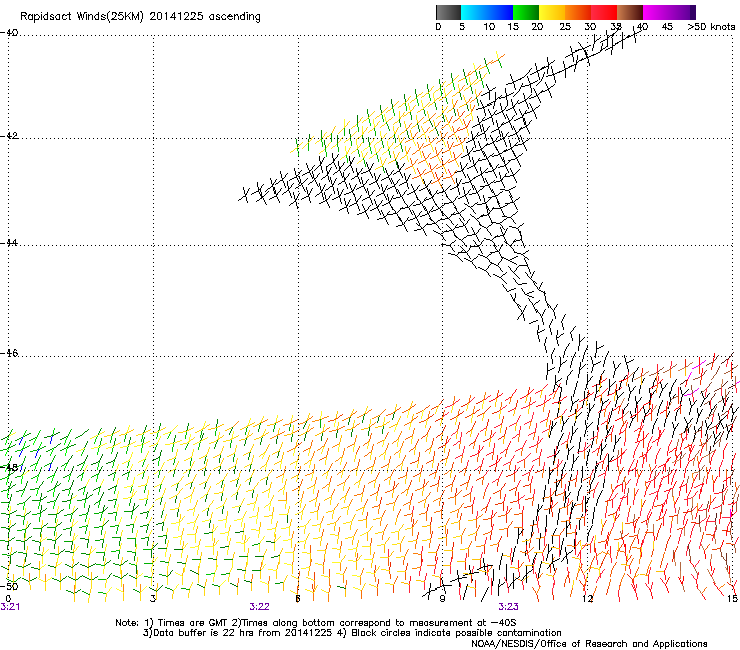
Task: Click the orange 25-30 knots legend swatch
Action: coord(578,12)
